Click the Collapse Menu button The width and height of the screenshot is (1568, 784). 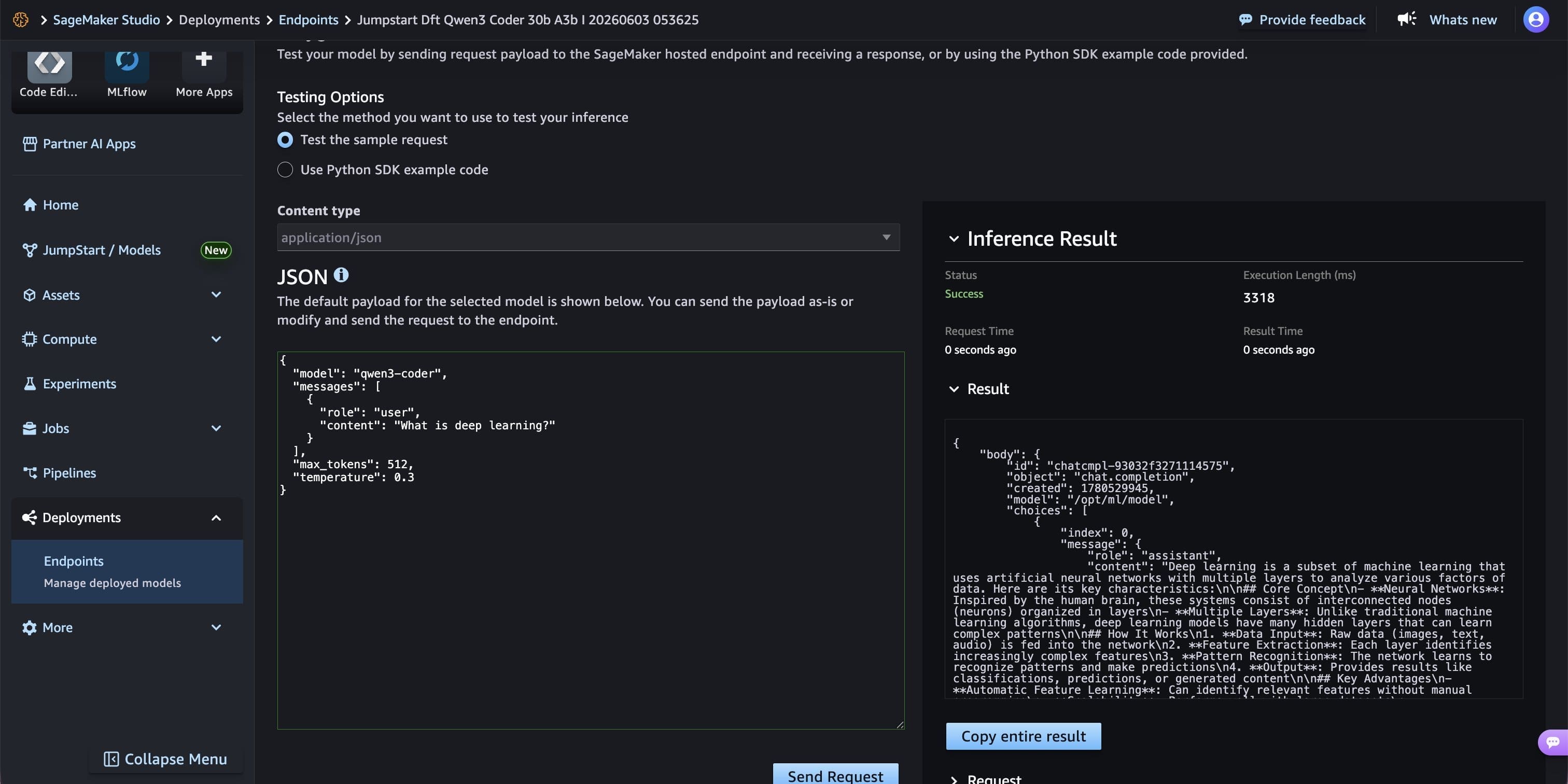(165, 759)
